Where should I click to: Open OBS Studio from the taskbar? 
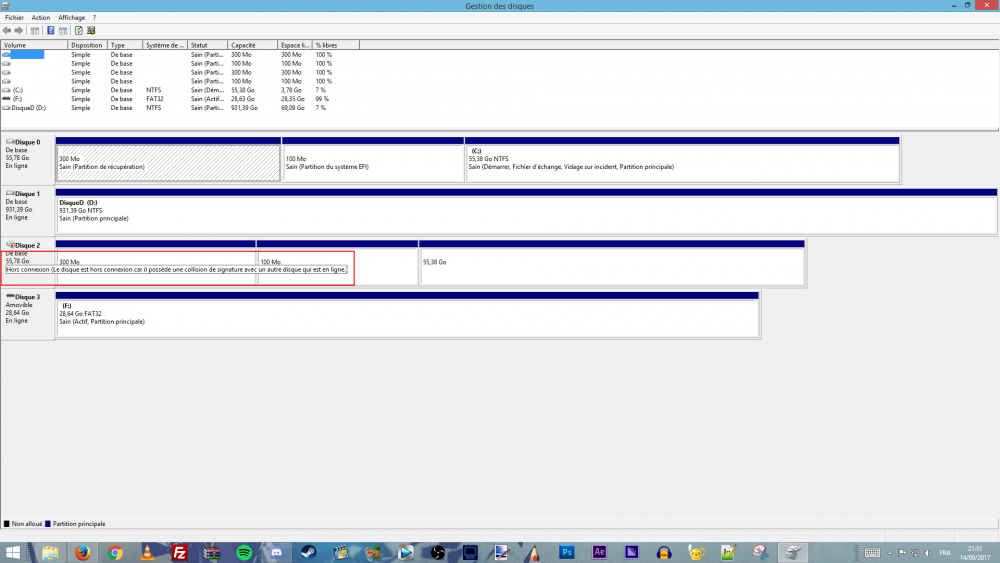[x=438, y=553]
